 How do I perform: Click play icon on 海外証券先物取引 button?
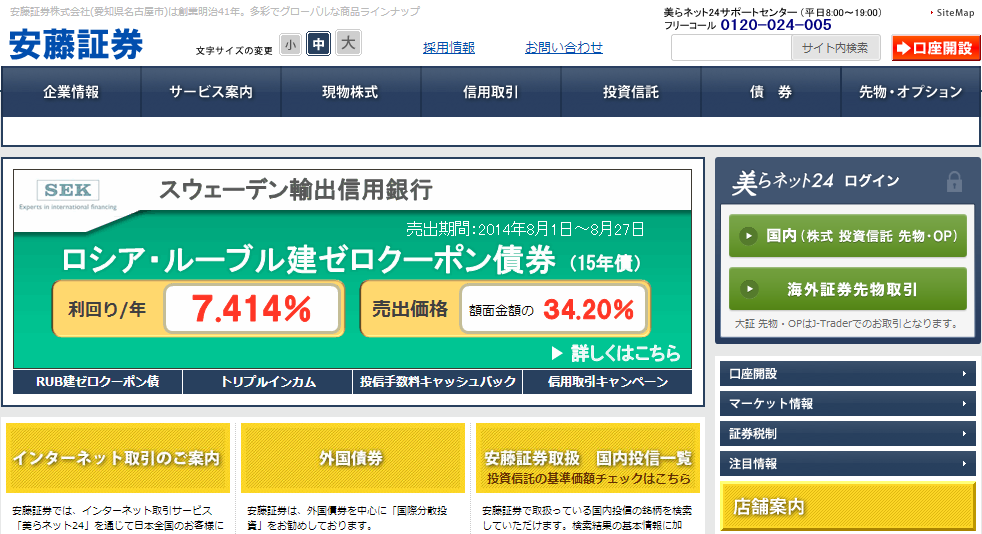click(x=747, y=290)
